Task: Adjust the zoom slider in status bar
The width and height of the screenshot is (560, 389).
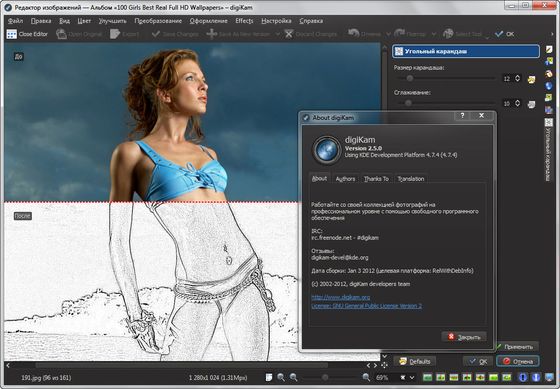Action: click(325, 377)
